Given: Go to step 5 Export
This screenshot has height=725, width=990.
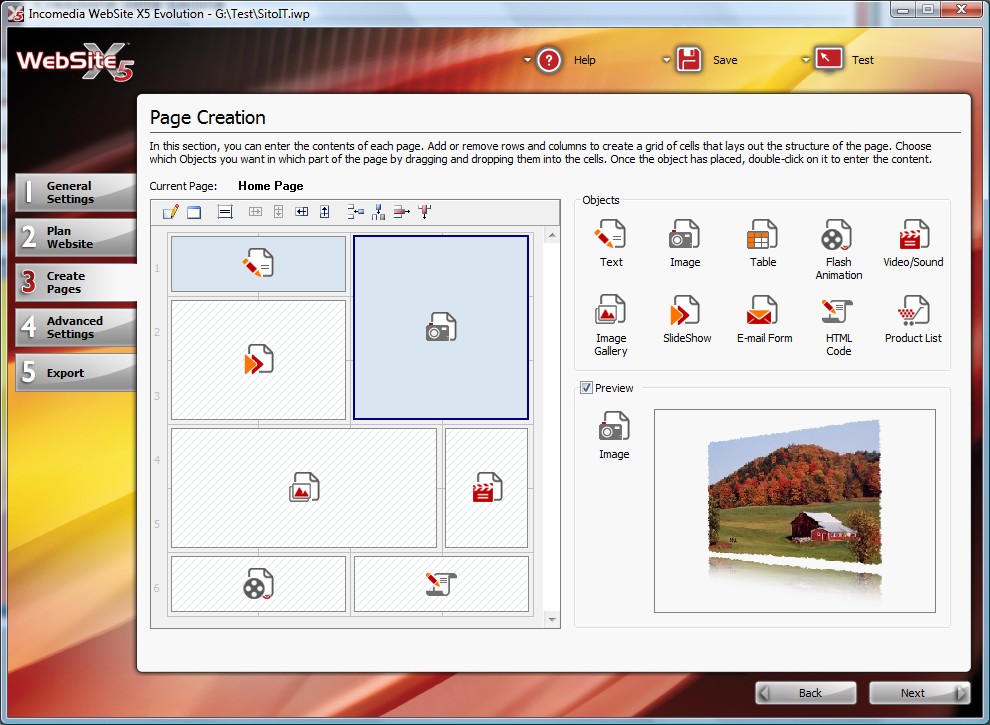Looking at the screenshot, I should click(76, 373).
